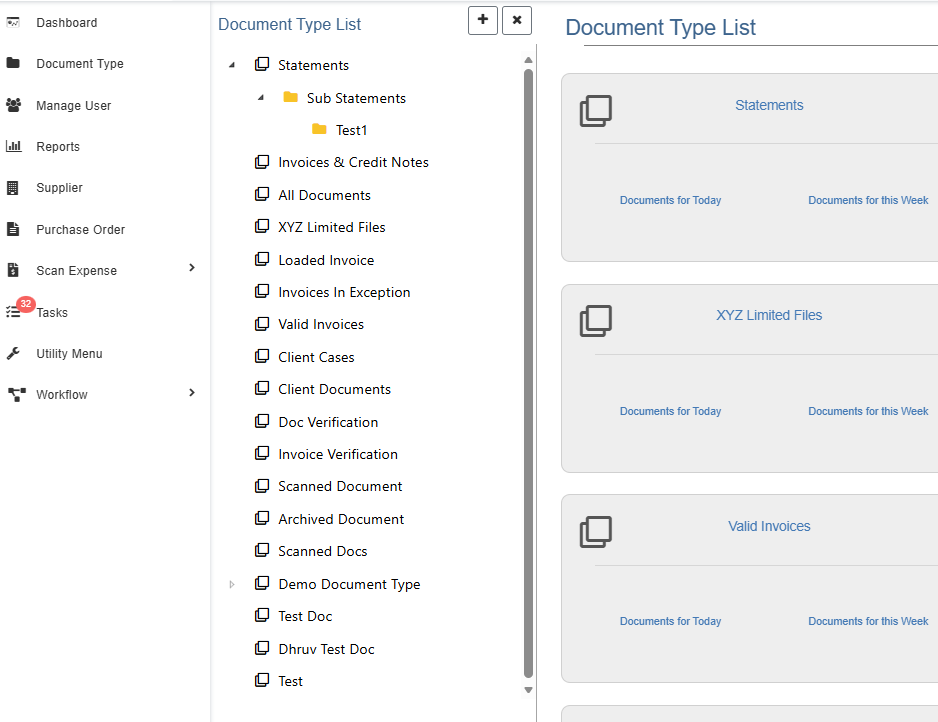Image resolution: width=938 pixels, height=722 pixels.
Task: Click the Test1 yellow folder icon
Action: tap(319, 129)
